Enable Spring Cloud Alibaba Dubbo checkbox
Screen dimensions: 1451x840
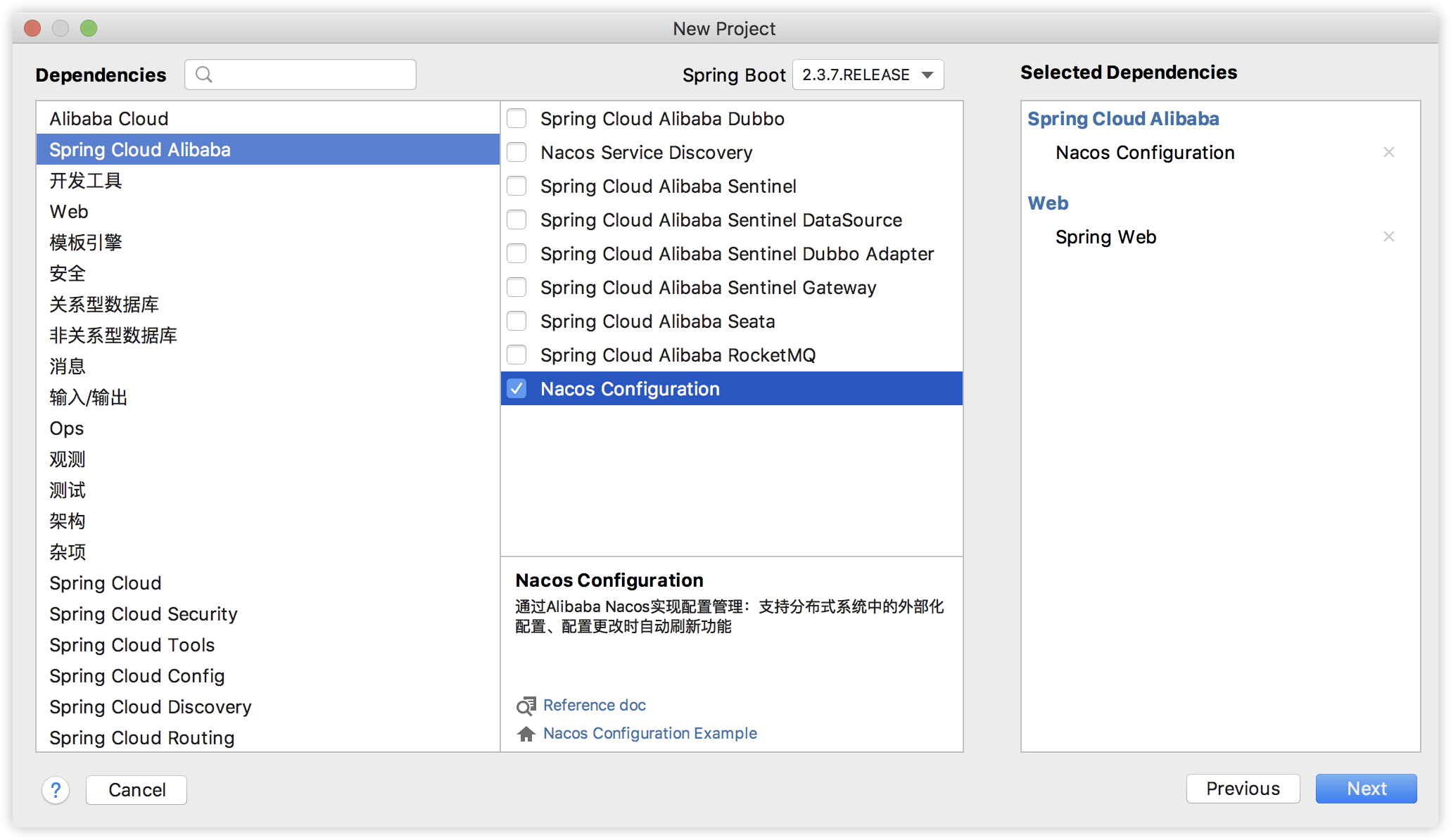pyautogui.click(x=517, y=118)
